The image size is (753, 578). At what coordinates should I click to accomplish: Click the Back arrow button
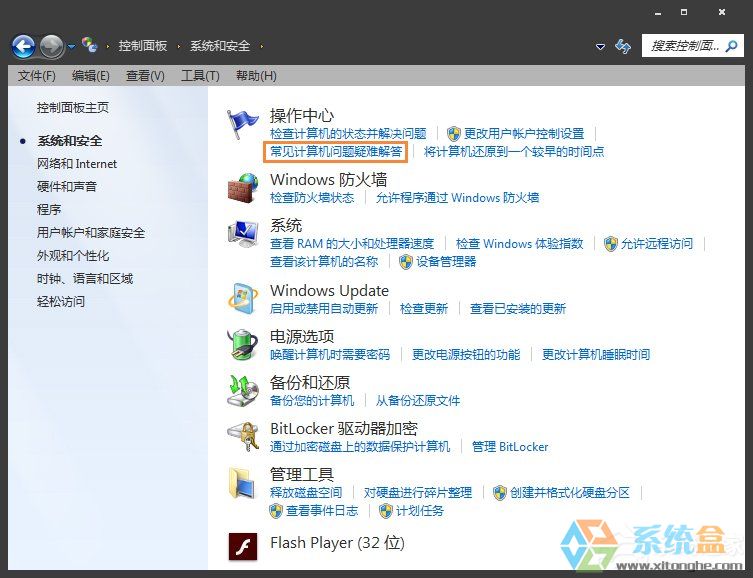point(23,47)
